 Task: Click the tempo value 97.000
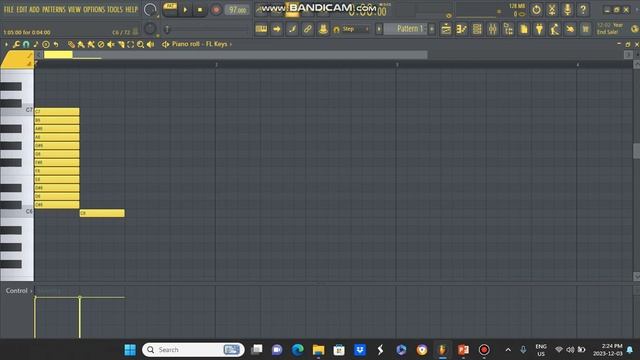coord(237,10)
